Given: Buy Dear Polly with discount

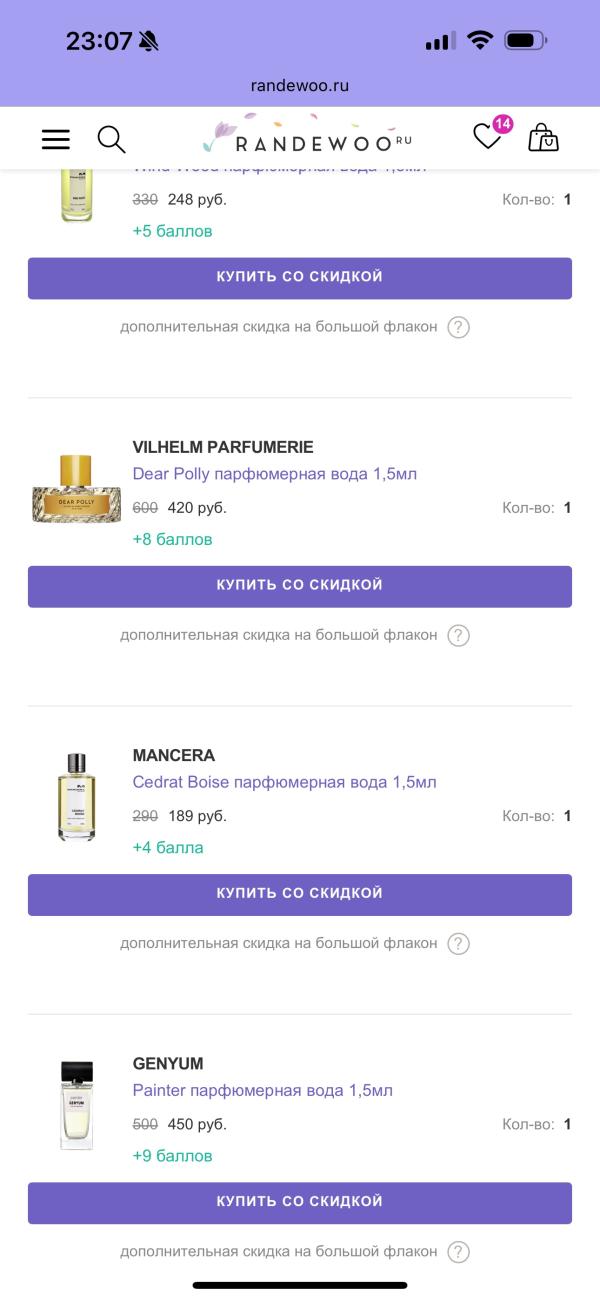Looking at the screenshot, I should pyautogui.click(x=300, y=586).
